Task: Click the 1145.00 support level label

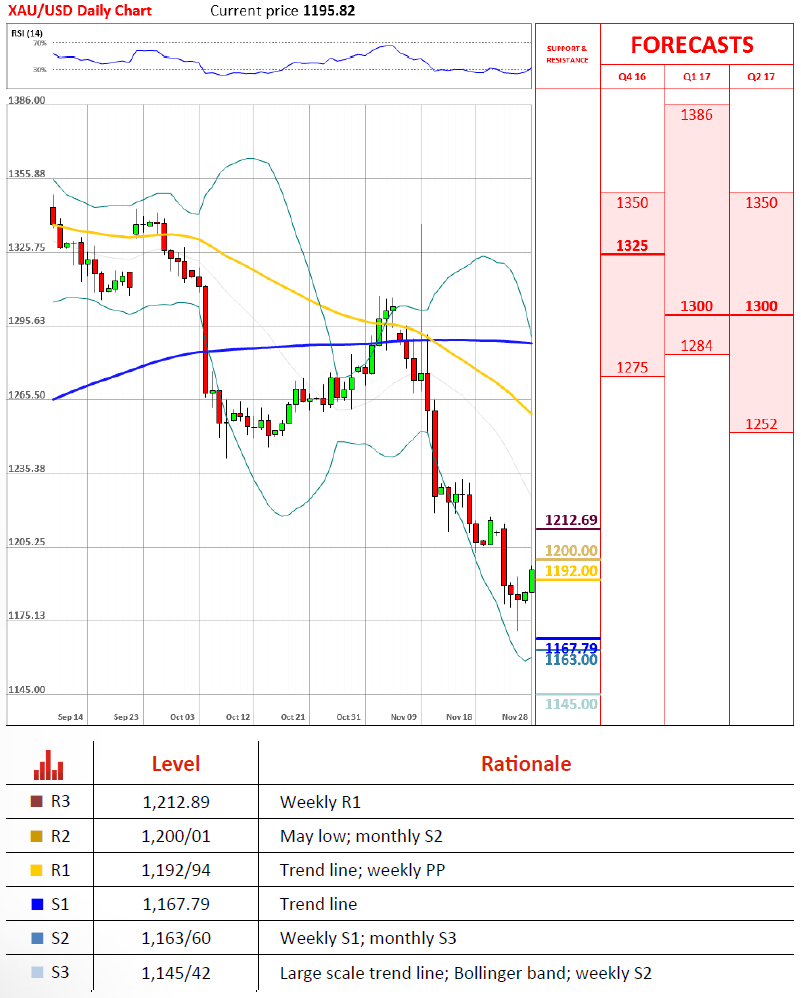Action: click(x=571, y=704)
